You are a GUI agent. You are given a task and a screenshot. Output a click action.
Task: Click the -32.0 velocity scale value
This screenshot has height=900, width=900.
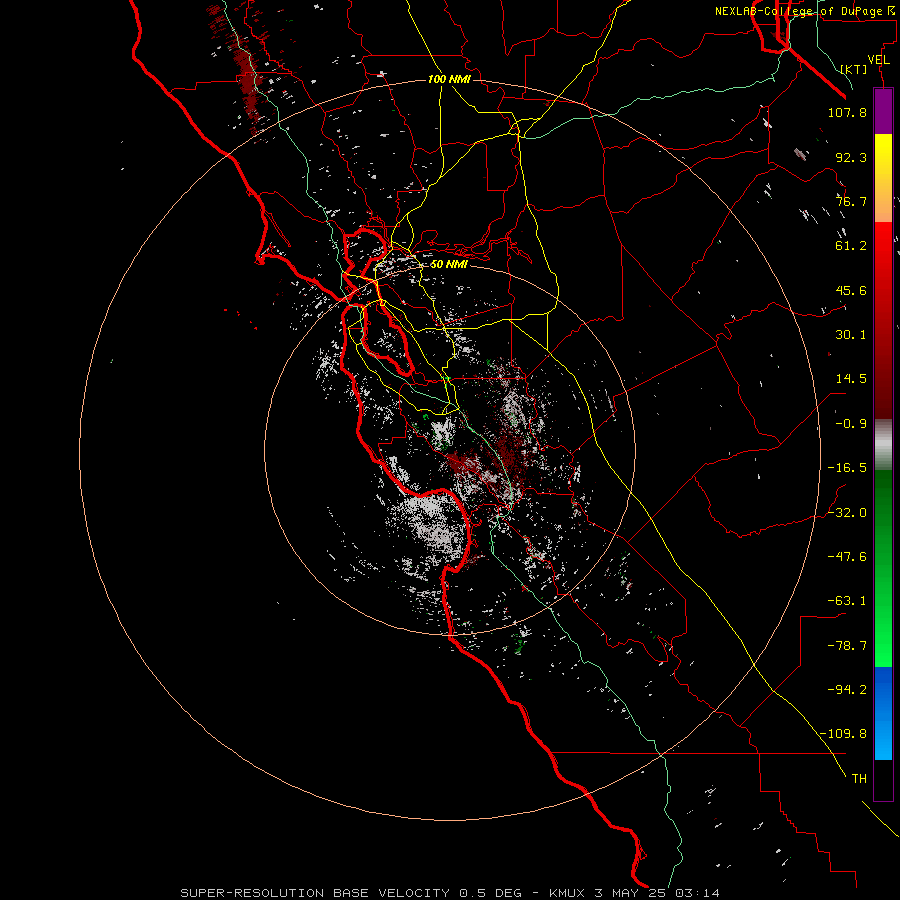coord(847,513)
